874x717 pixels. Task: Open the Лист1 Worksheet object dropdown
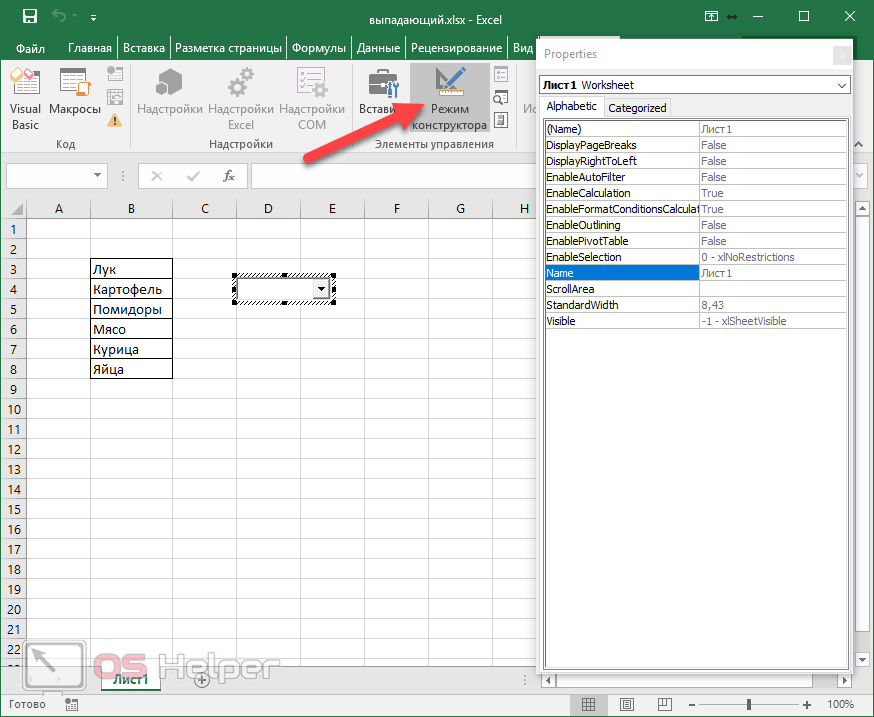[841, 85]
